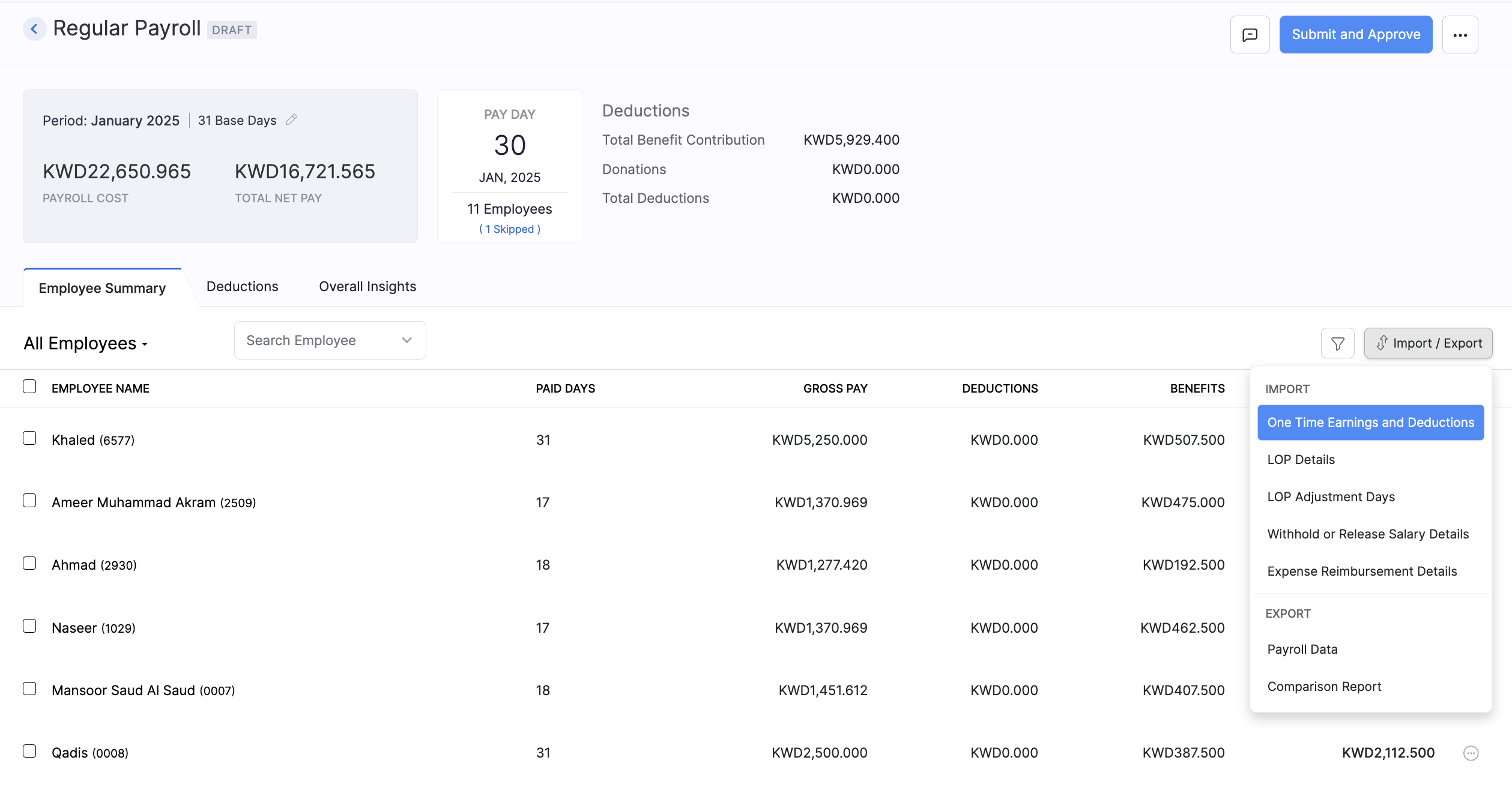This screenshot has width=1512, height=796.
Task: Check the checkbox for Khaled
Action: (x=29, y=438)
